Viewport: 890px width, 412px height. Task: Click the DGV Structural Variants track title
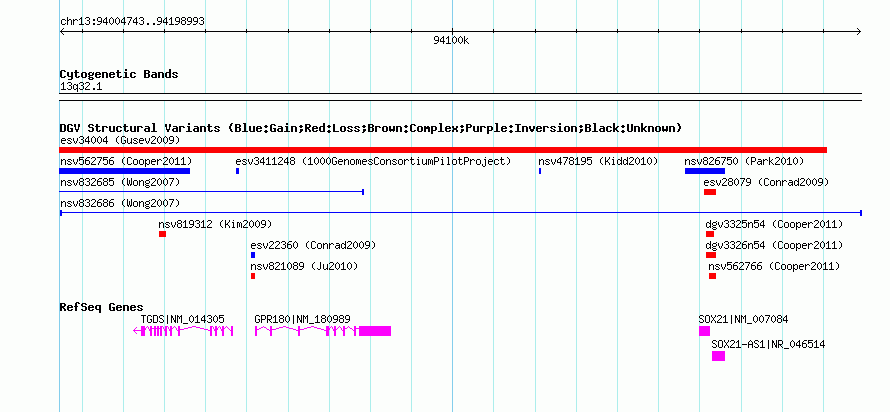(x=371, y=128)
